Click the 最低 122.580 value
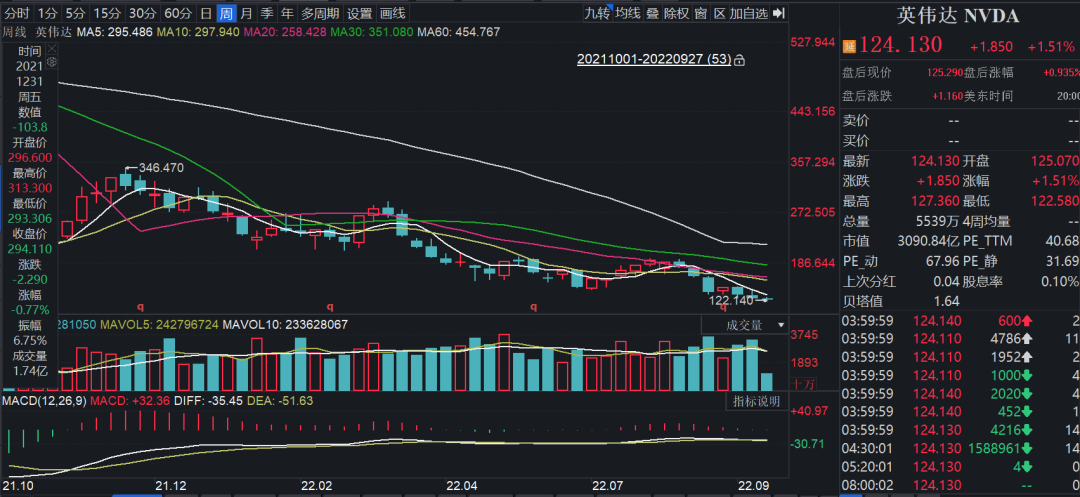The height and width of the screenshot is (497, 1080). (x=1055, y=202)
